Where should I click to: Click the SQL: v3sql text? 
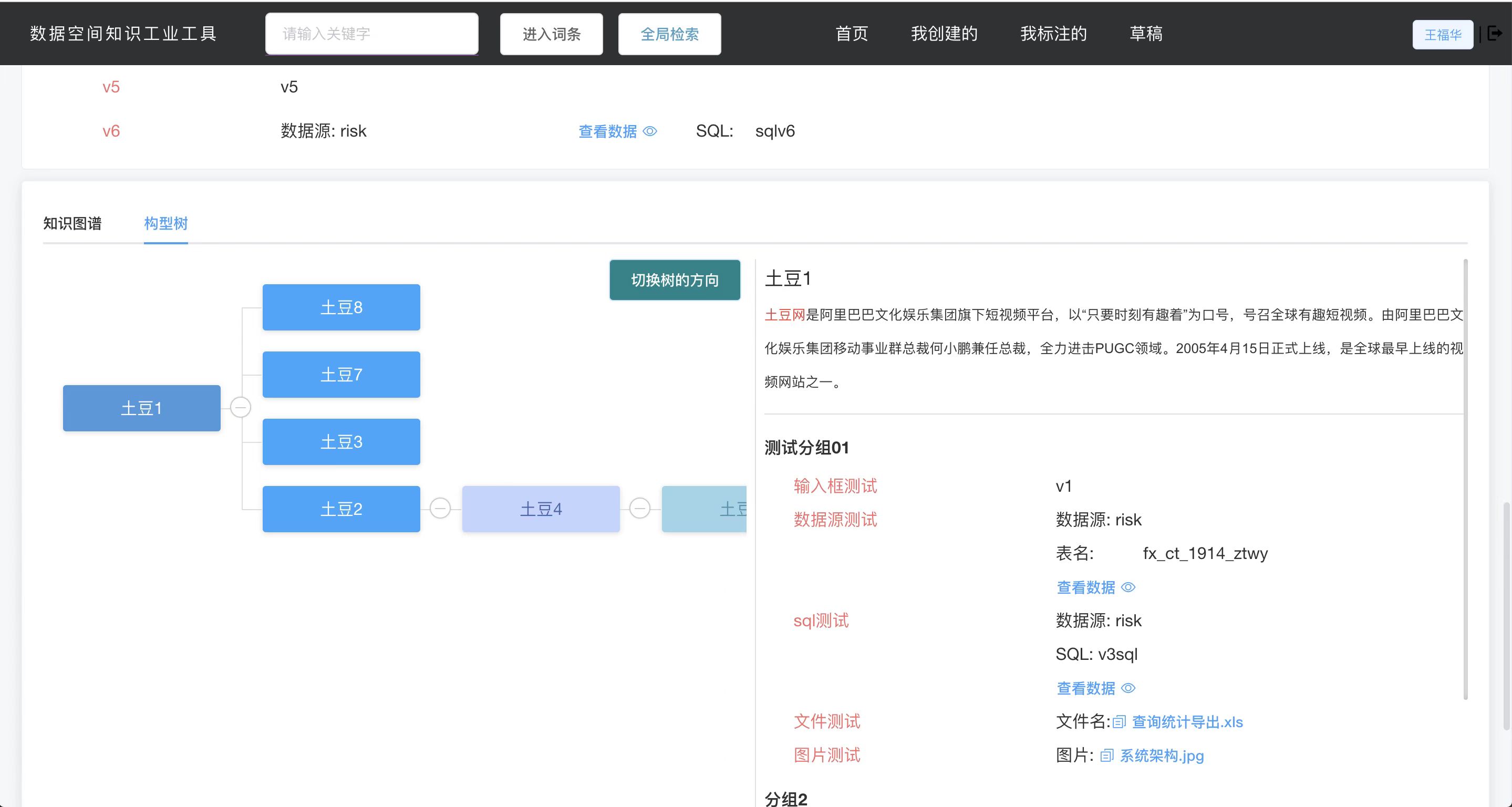coord(1096,654)
